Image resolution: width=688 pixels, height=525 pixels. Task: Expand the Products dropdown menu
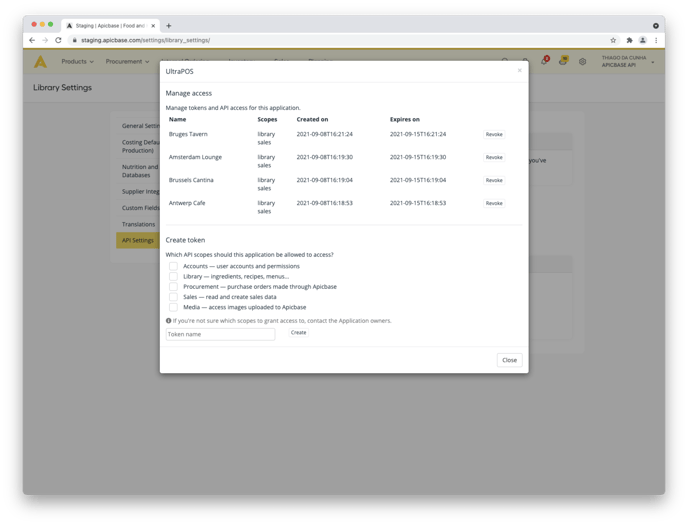click(77, 61)
